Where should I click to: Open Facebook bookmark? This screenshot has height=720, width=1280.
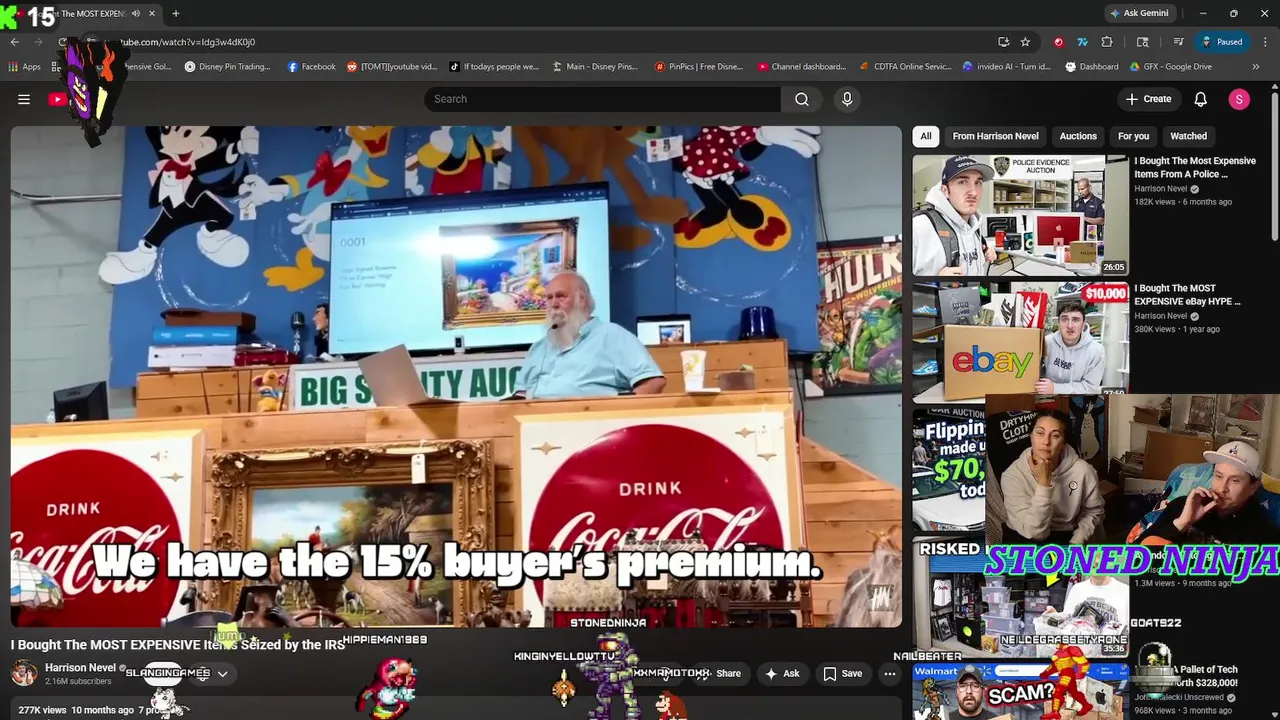(x=312, y=67)
